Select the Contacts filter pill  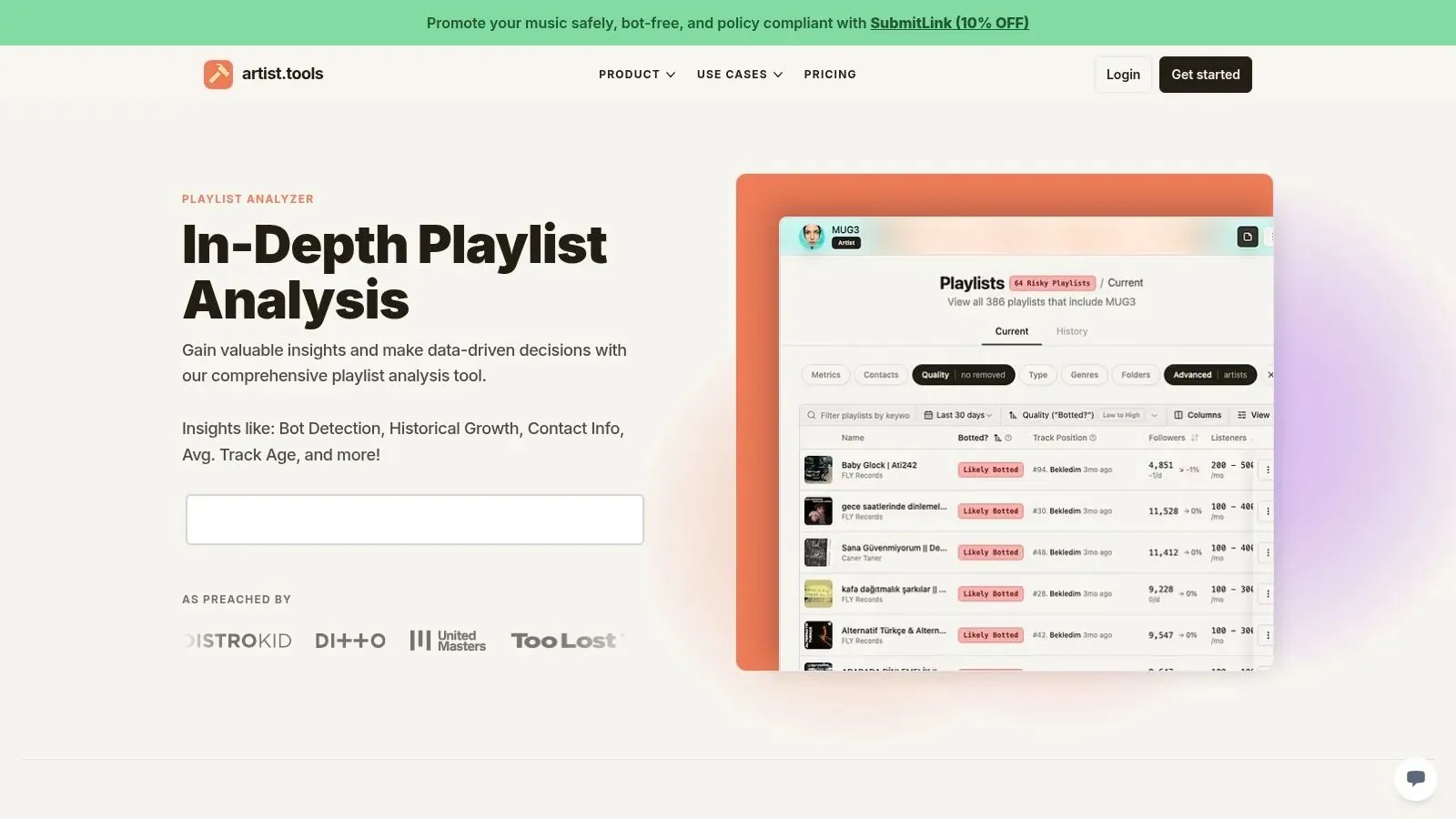pyautogui.click(x=881, y=375)
